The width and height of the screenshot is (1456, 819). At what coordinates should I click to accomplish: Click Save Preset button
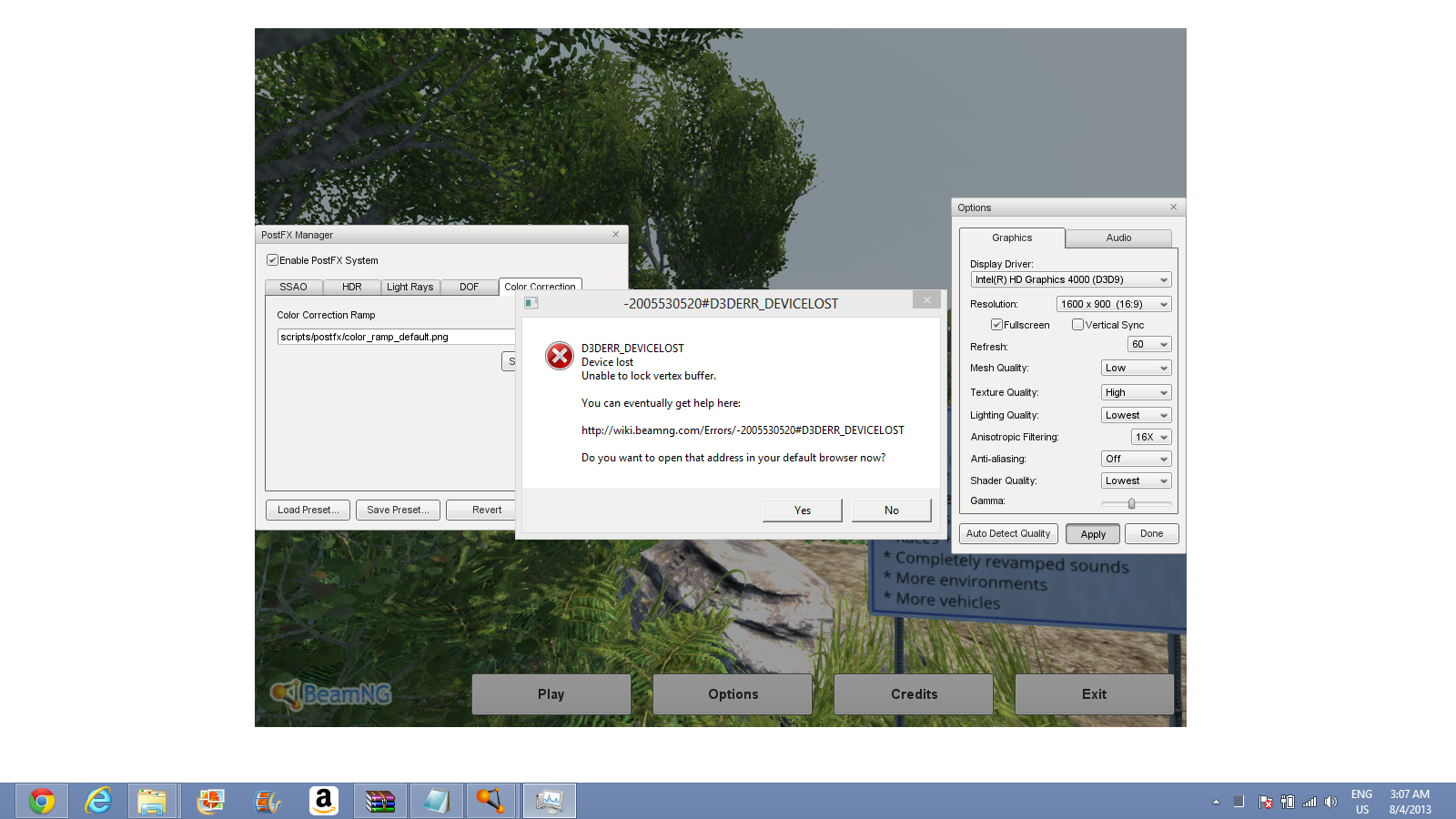click(398, 510)
